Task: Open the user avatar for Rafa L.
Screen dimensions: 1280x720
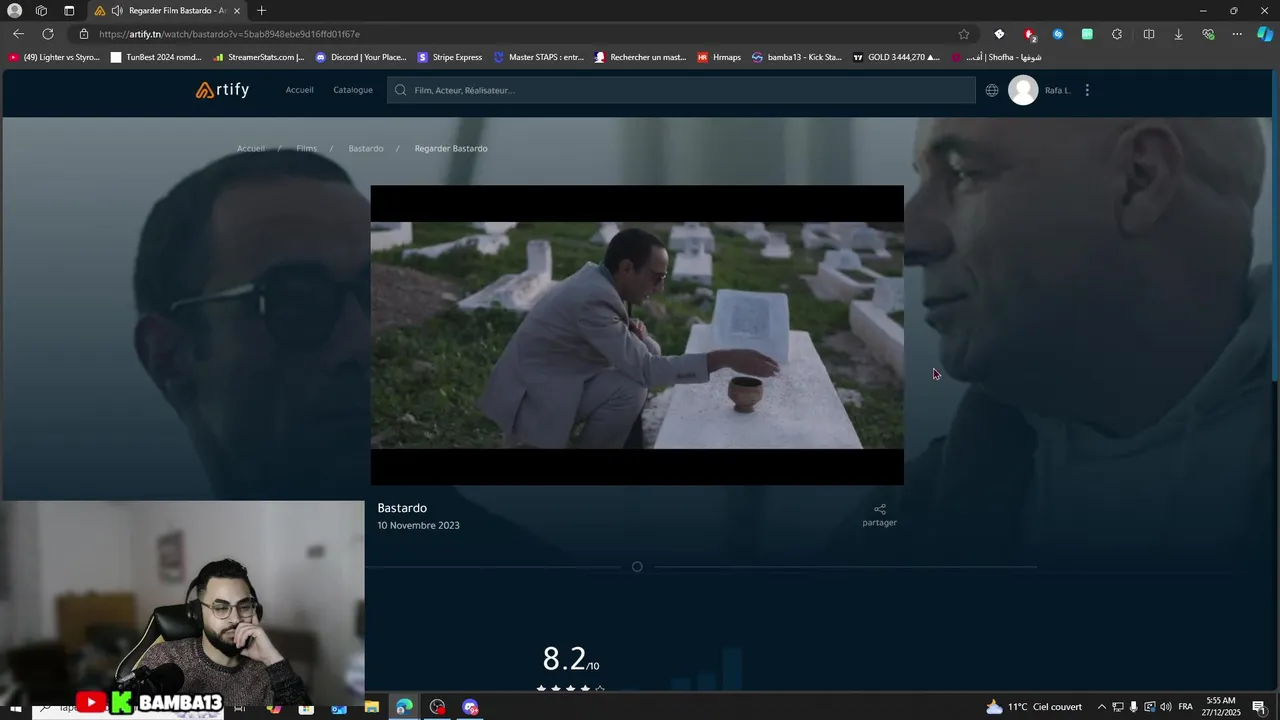Action: tap(1023, 90)
